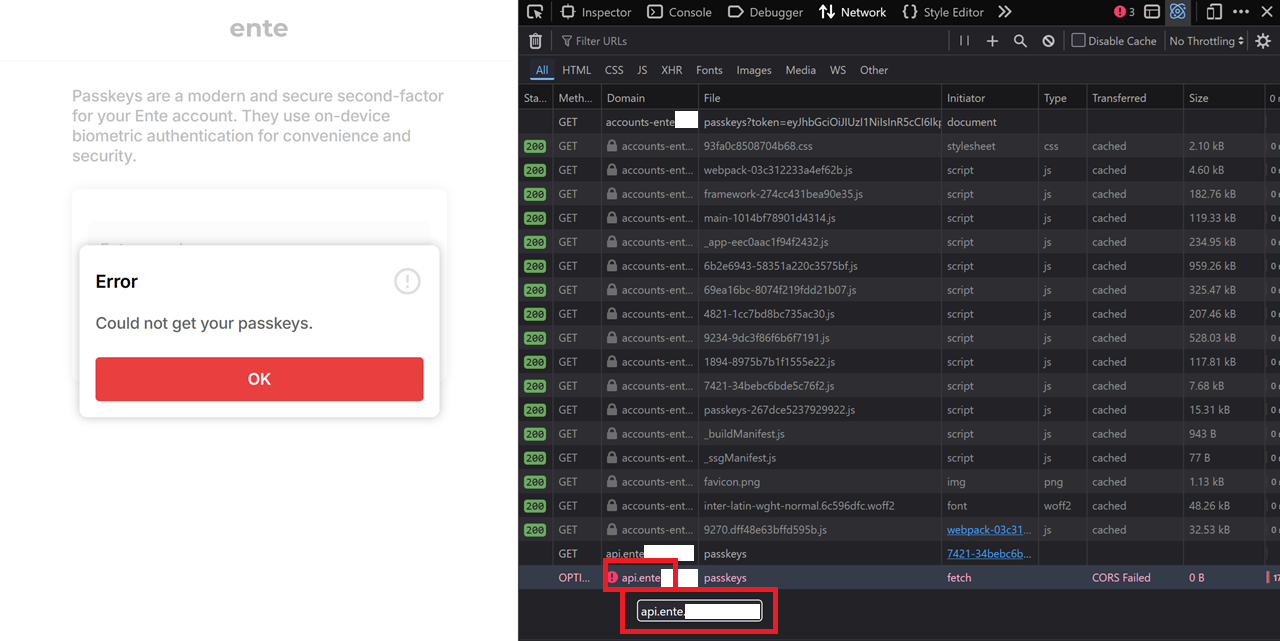Image resolution: width=1280 pixels, height=641 pixels.
Task: Toggle the split console panel icon
Action: 1152,12
